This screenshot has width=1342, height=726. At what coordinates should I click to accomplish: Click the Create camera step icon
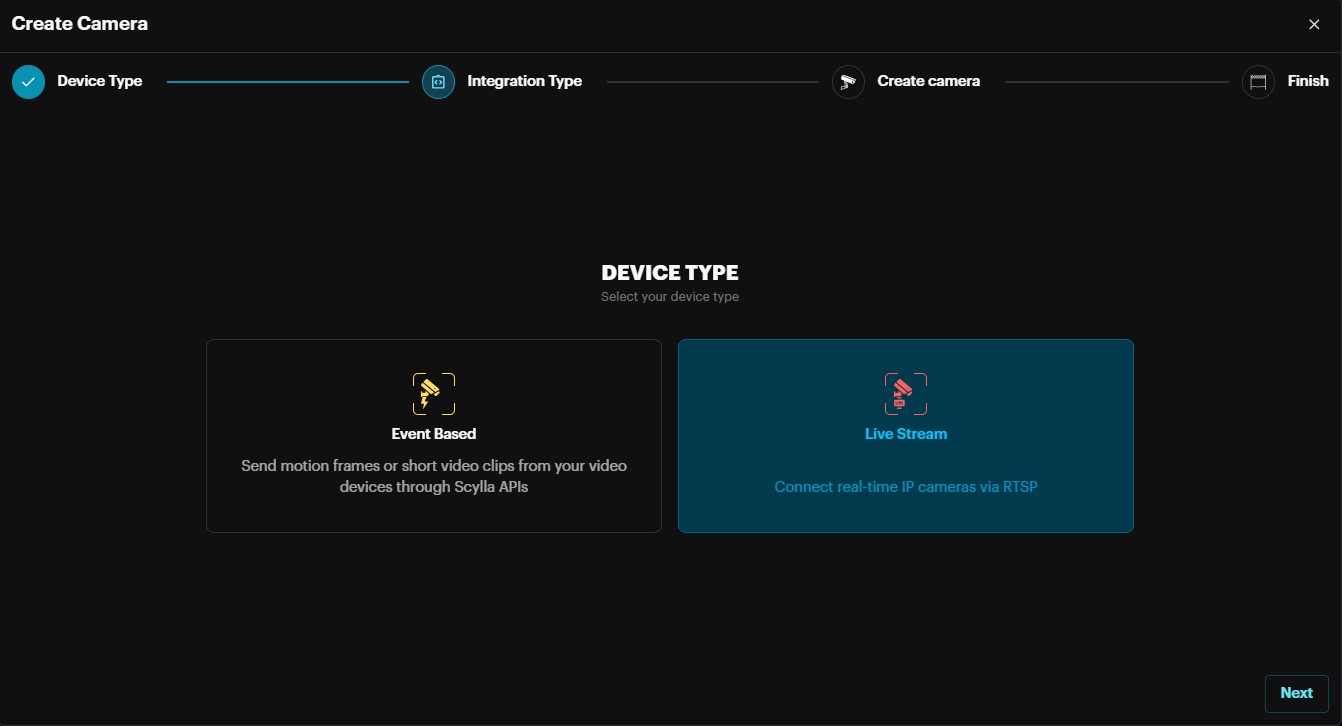[848, 82]
